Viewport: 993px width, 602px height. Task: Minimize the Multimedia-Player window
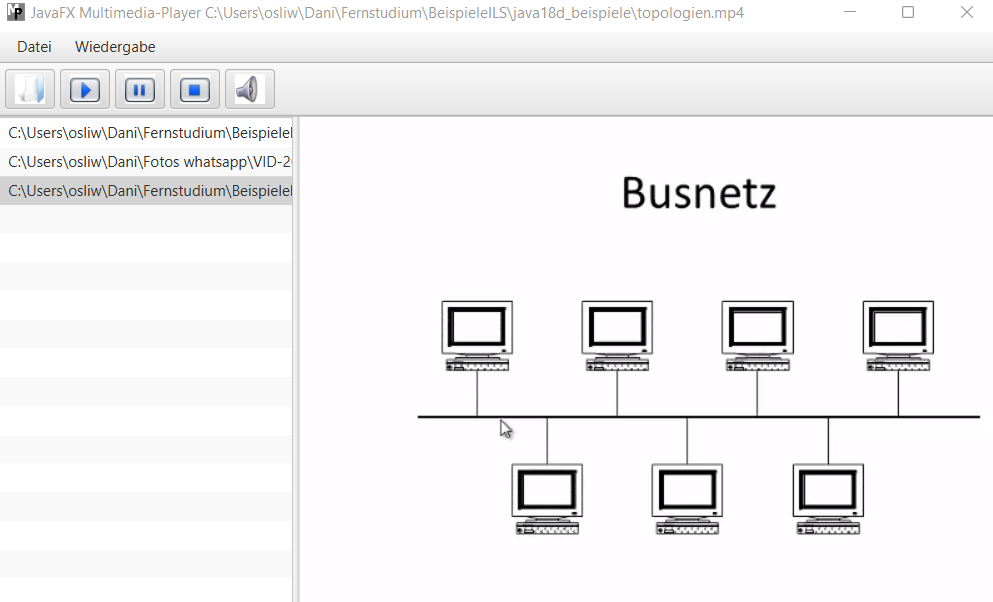click(849, 13)
